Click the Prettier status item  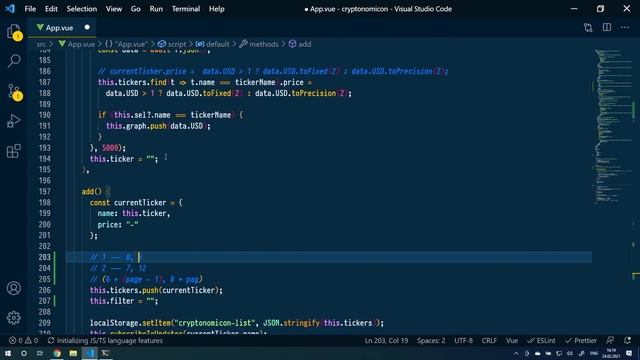[x=581, y=340]
